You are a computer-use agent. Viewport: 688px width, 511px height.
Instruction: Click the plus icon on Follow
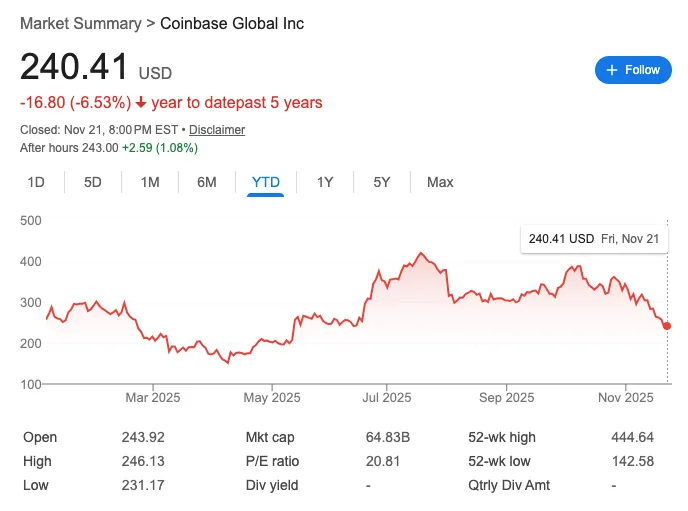[x=612, y=70]
